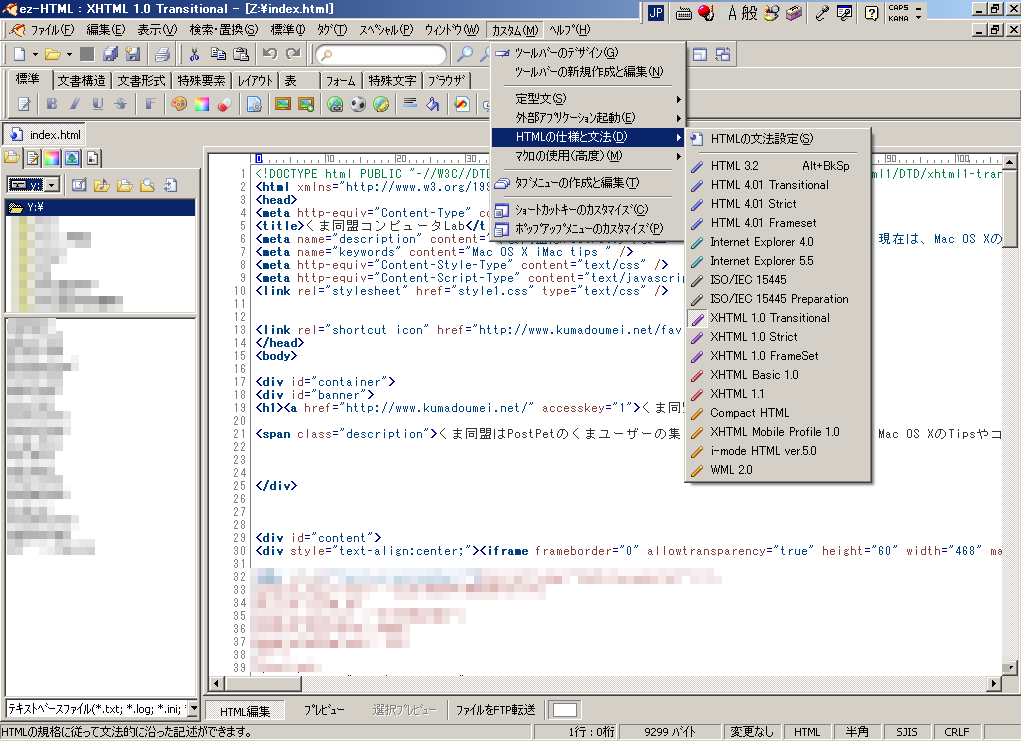Choose ショートカットキーのカスタマイズ(C)
Image resolution: width=1021 pixels, height=742 pixels.
pyautogui.click(x=589, y=210)
